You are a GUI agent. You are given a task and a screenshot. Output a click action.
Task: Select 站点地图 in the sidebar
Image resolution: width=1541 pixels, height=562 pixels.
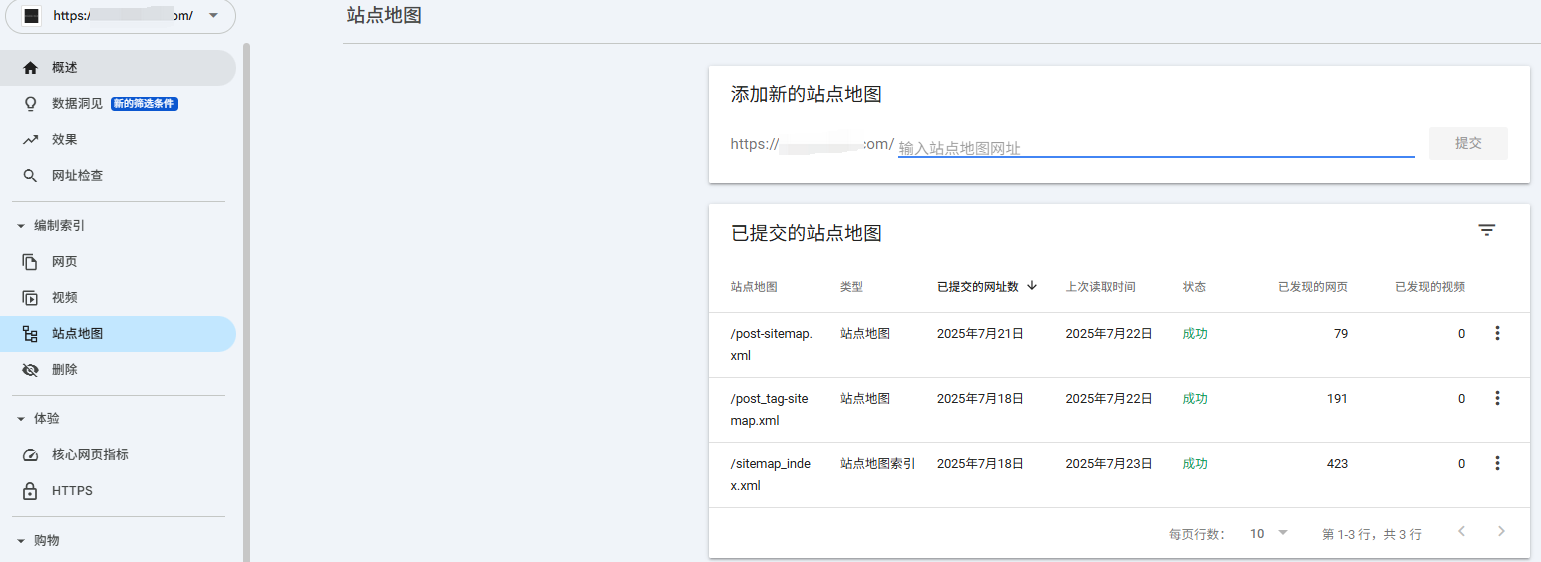pyautogui.click(x=118, y=334)
